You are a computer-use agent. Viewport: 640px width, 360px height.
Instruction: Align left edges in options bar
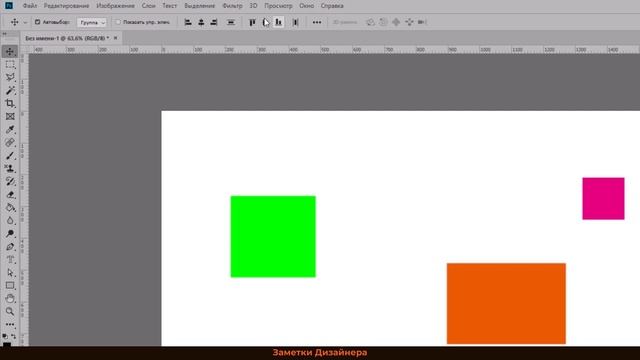pos(188,22)
